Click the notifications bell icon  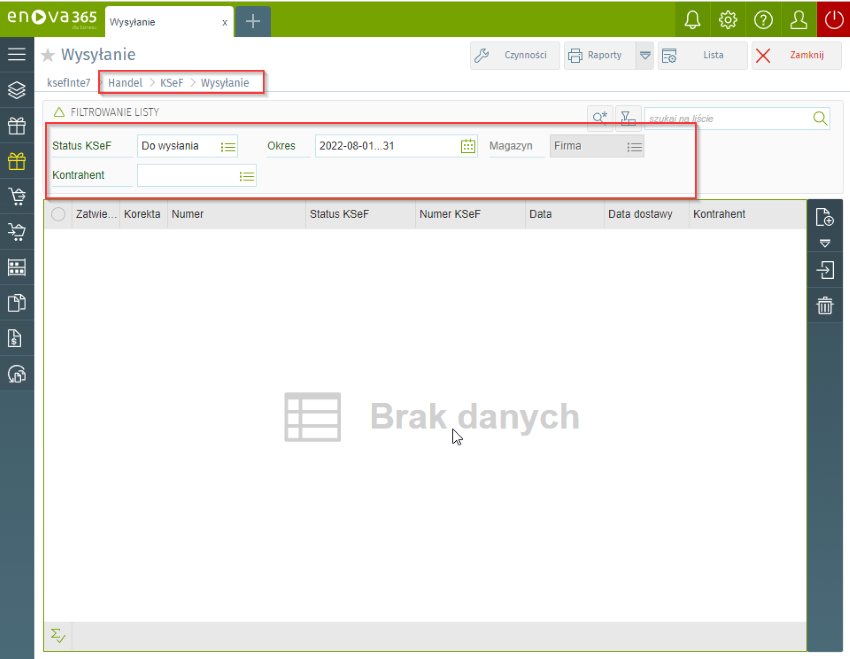pyautogui.click(x=692, y=20)
